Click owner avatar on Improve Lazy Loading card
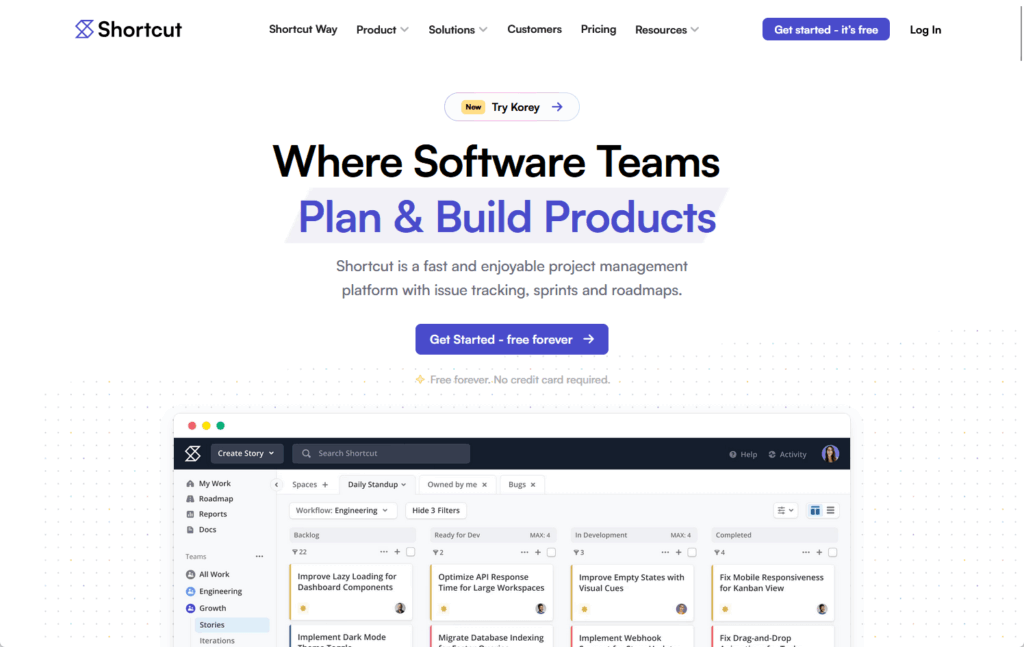 400,608
